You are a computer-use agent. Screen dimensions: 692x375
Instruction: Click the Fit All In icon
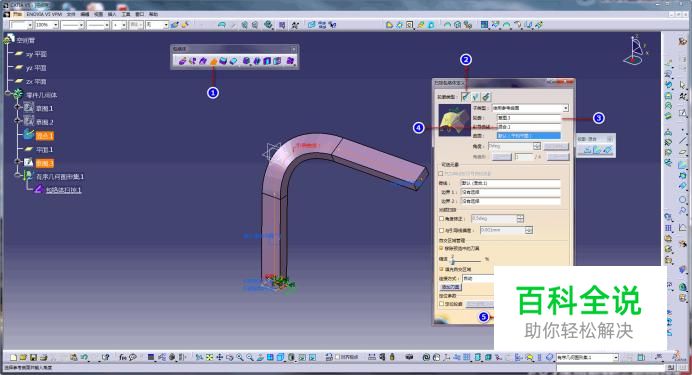click(209, 357)
